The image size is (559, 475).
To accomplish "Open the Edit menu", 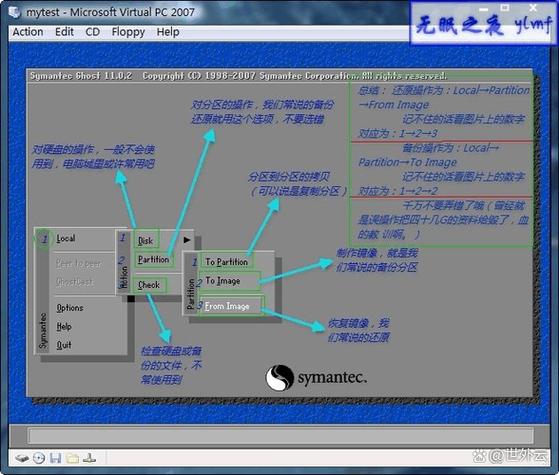I will tap(64, 32).
